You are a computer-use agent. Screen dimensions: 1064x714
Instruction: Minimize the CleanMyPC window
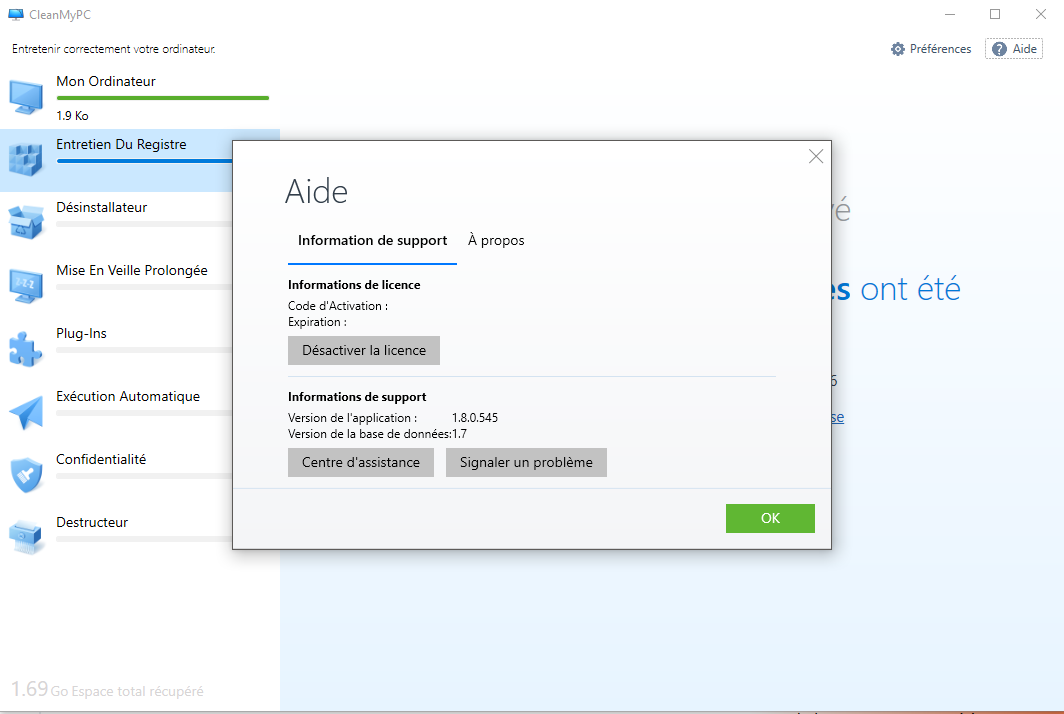point(950,14)
